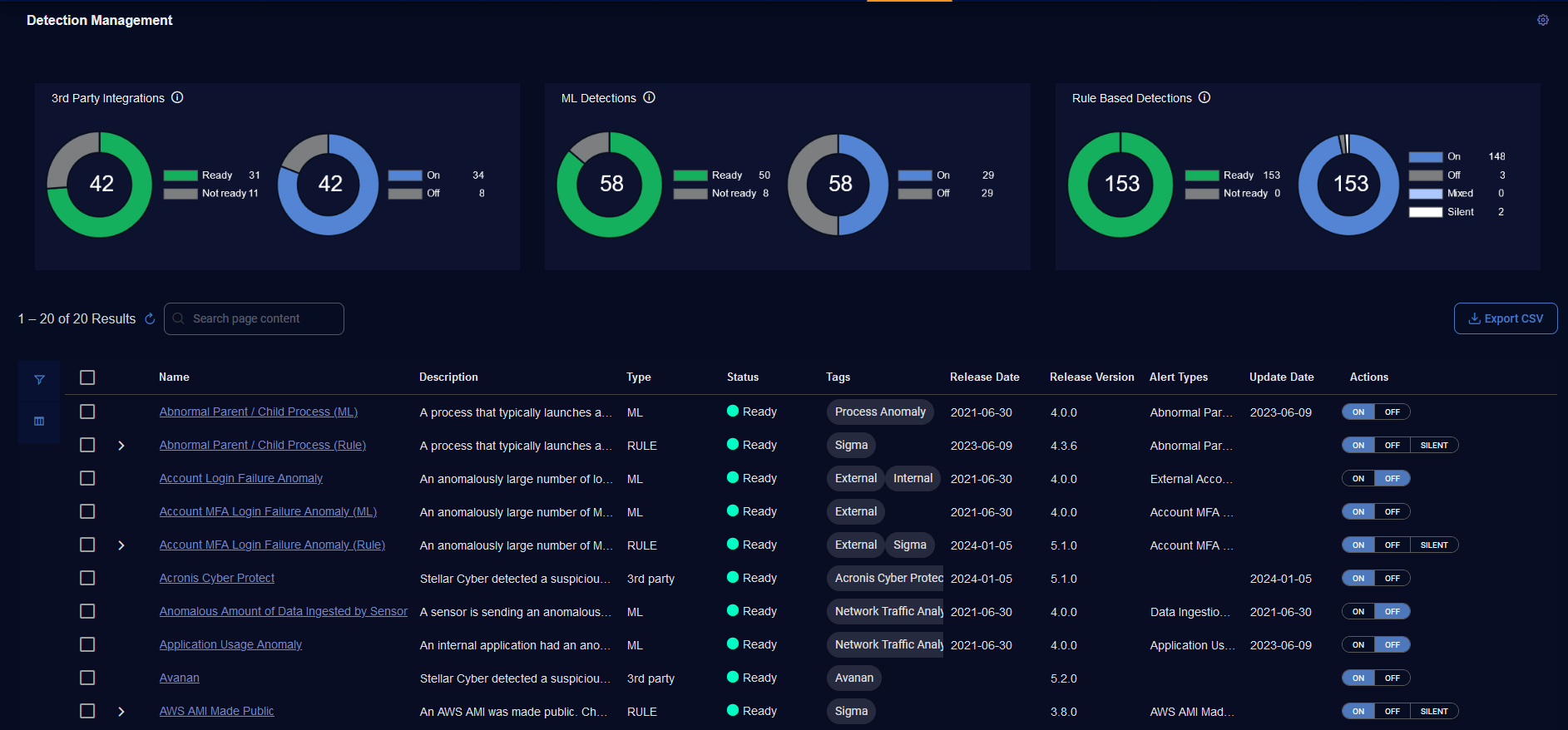Turn OFF Abnormal Parent / Child Process (ML)
Screen dimensions: 1568x730
pos(1392,412)
